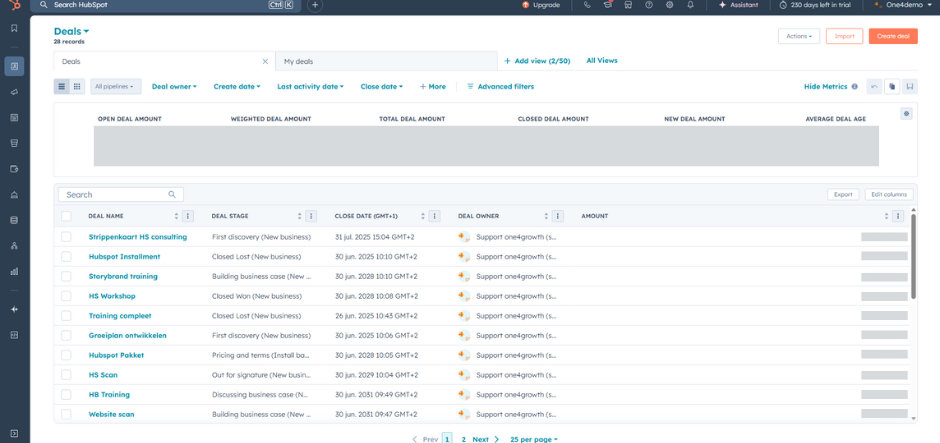Expand the All pipelines dropdown
940x443 pixels.
pos(116,87)
